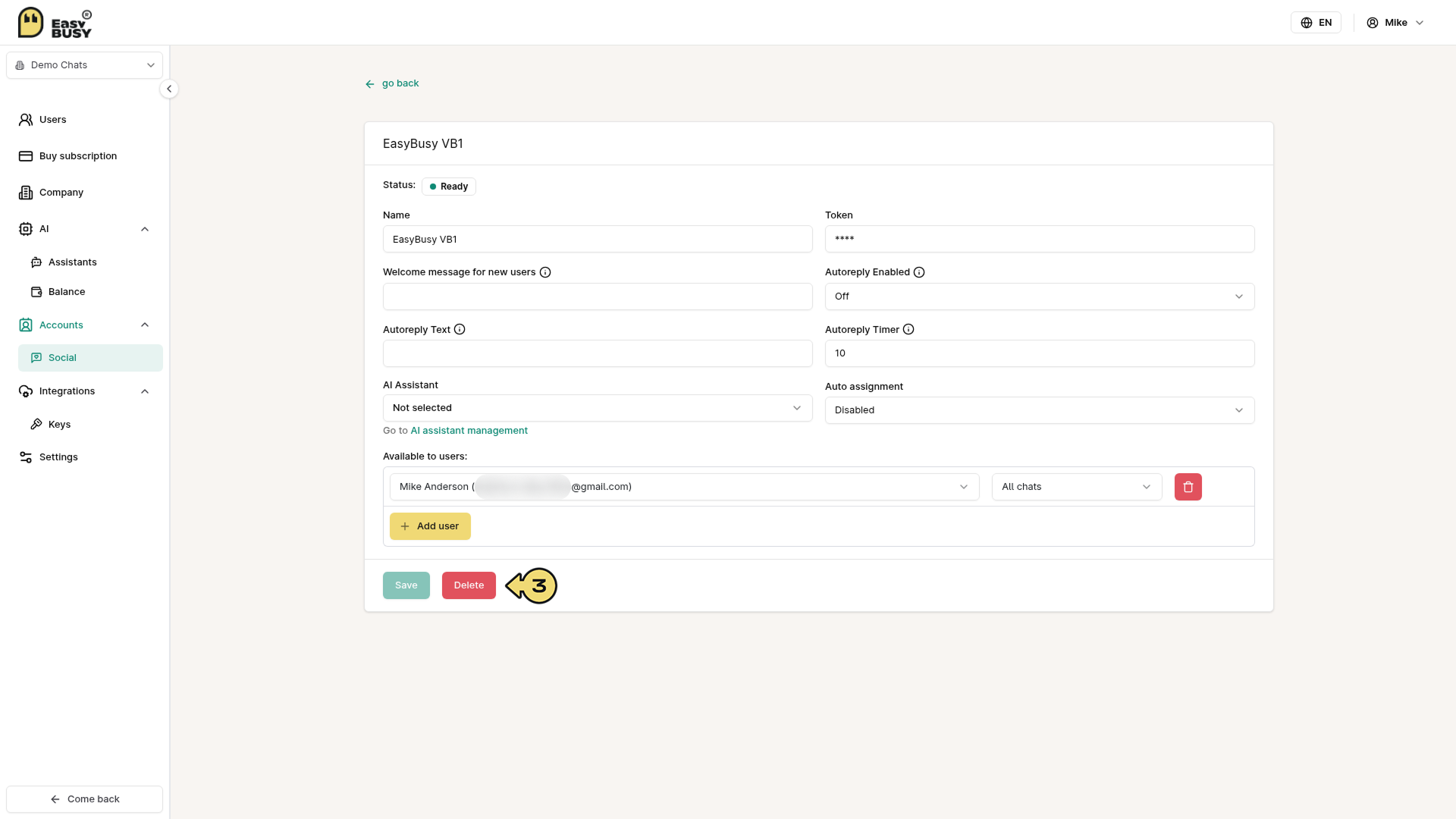Click the Buy subscription card icon

[26, 156]
